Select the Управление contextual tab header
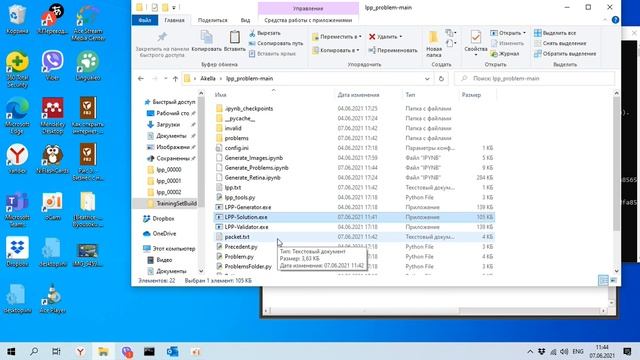 pyautogui.click(x=308, y=8)
